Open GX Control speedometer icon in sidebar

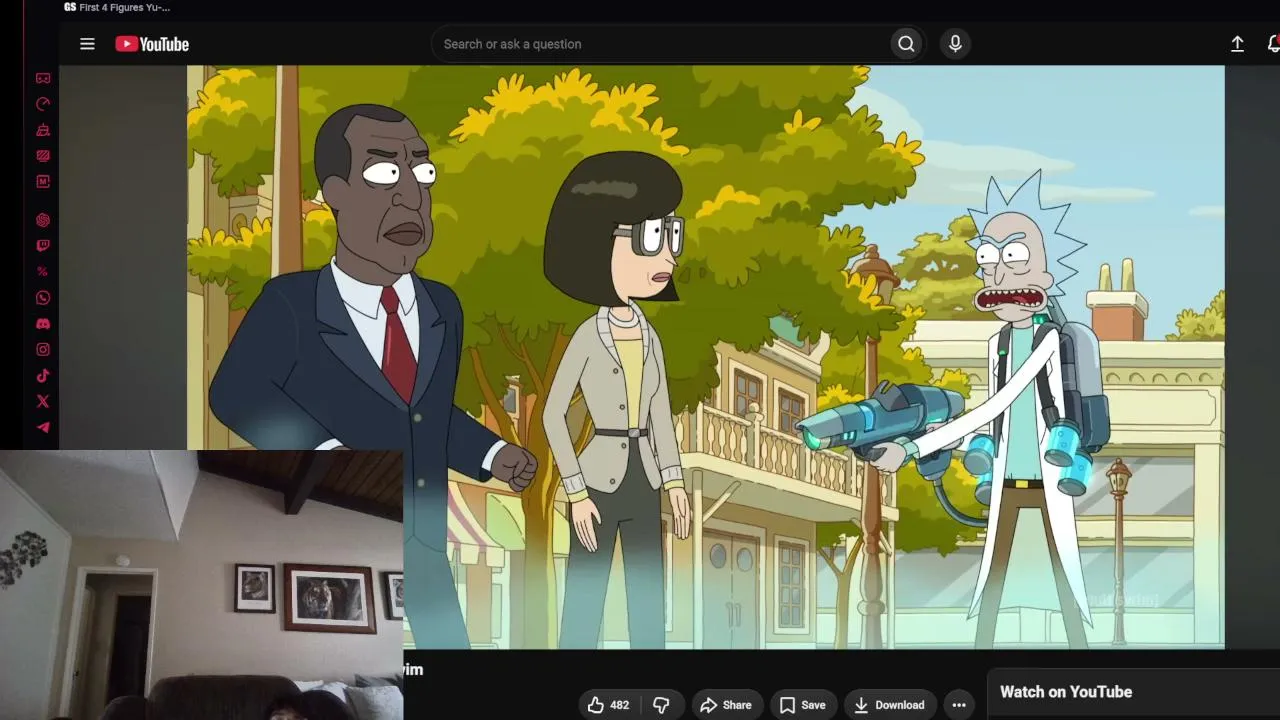coord(43,104)
